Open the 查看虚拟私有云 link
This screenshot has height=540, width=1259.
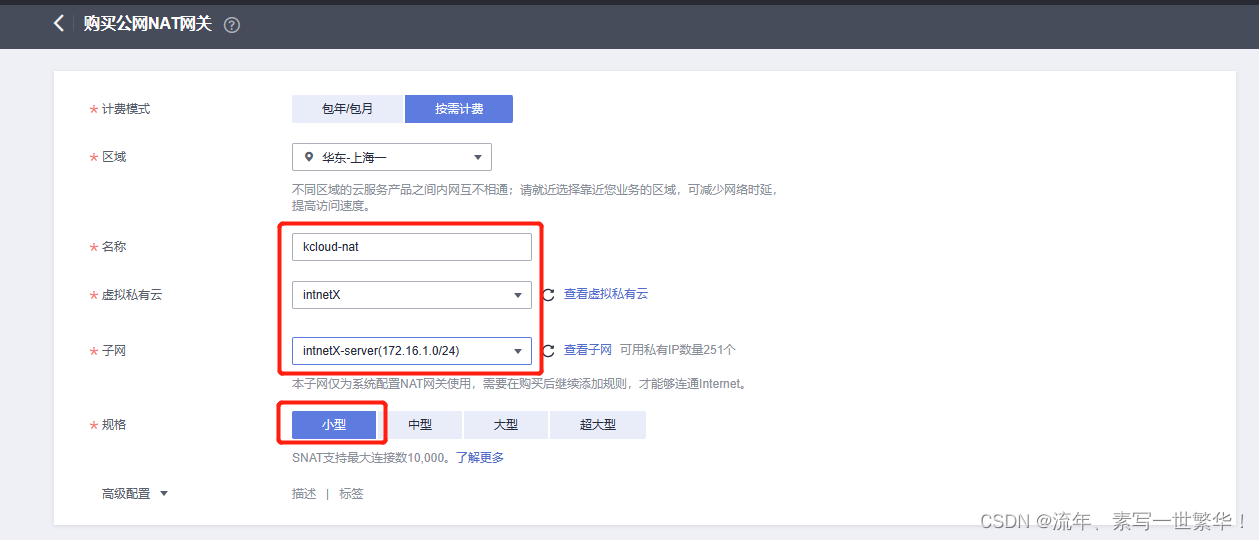pyautogui.click(x=606, y=294)
